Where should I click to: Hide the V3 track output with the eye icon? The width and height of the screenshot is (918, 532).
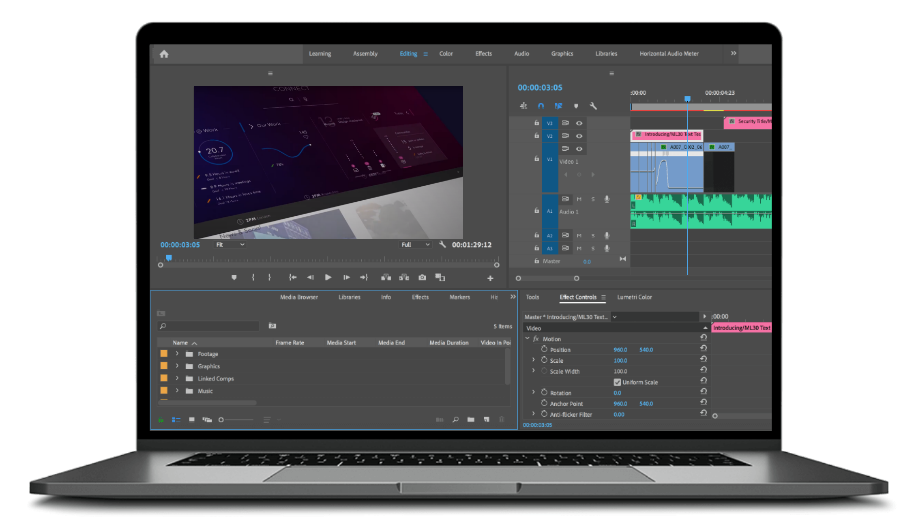(579, 123)
